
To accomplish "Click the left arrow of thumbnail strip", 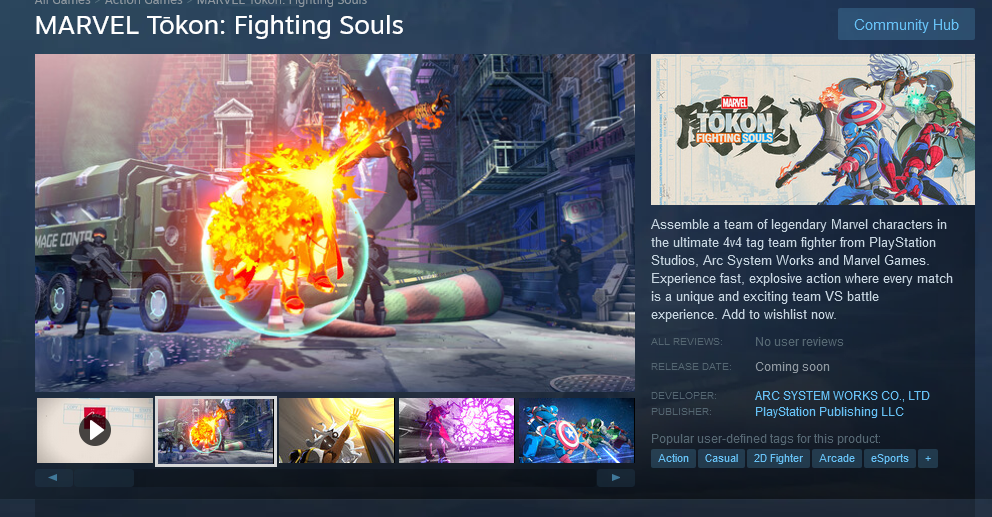I will coord(53,478).
